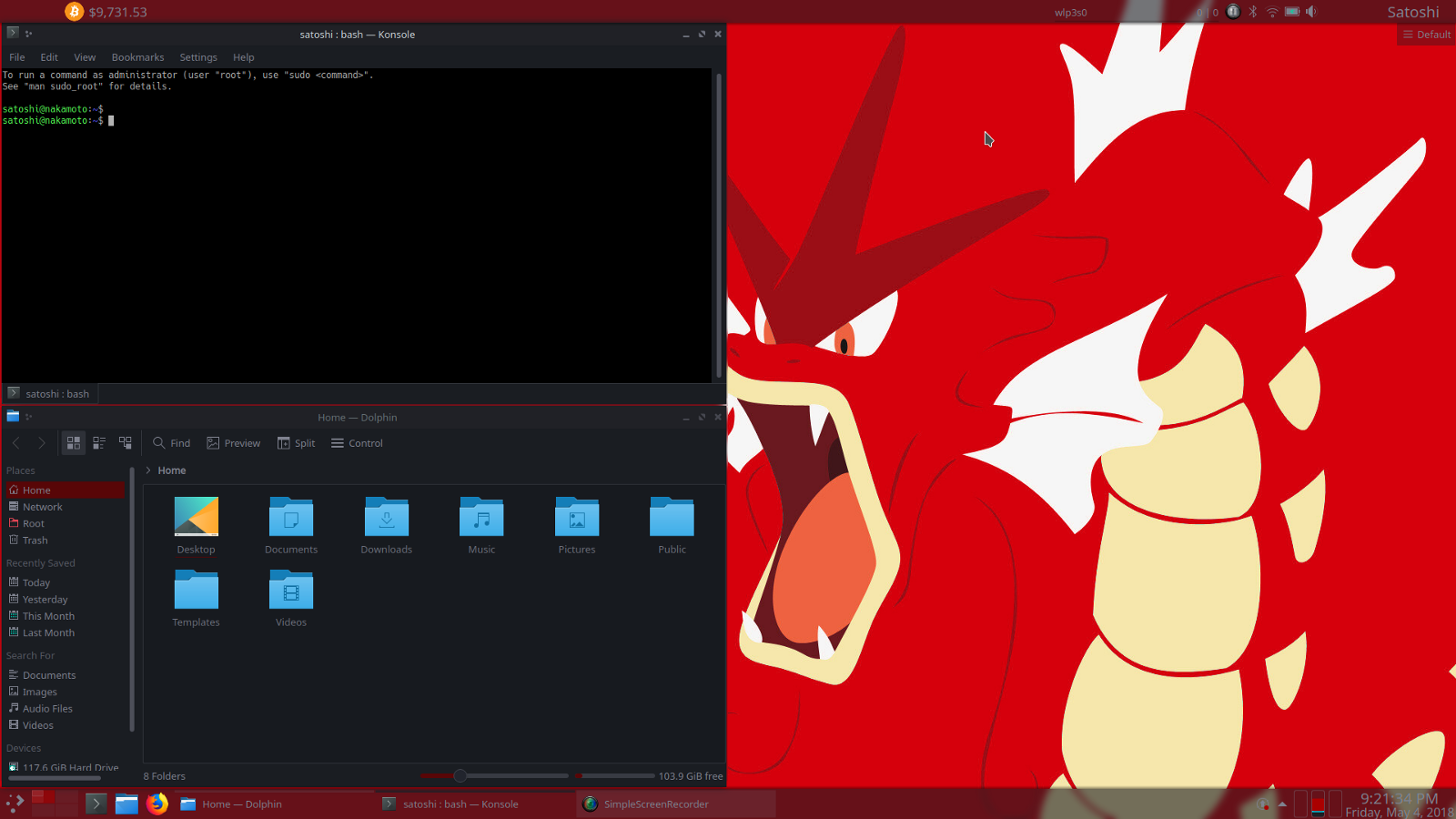Select the Desktop folder icon
The width and height of the screenshot is (1456, 819).
[x=197, y=516]
